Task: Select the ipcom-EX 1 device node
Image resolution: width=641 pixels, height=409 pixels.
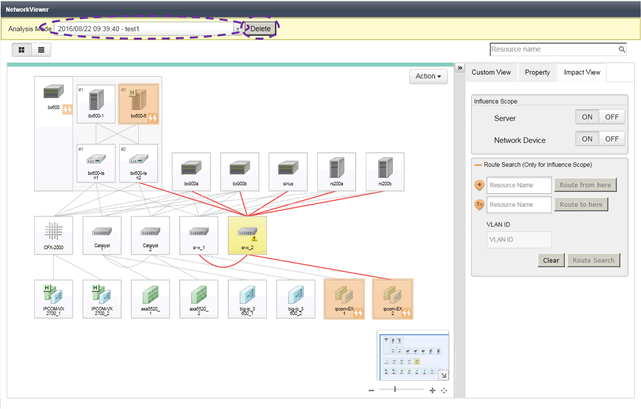Action: coord(343,297)
